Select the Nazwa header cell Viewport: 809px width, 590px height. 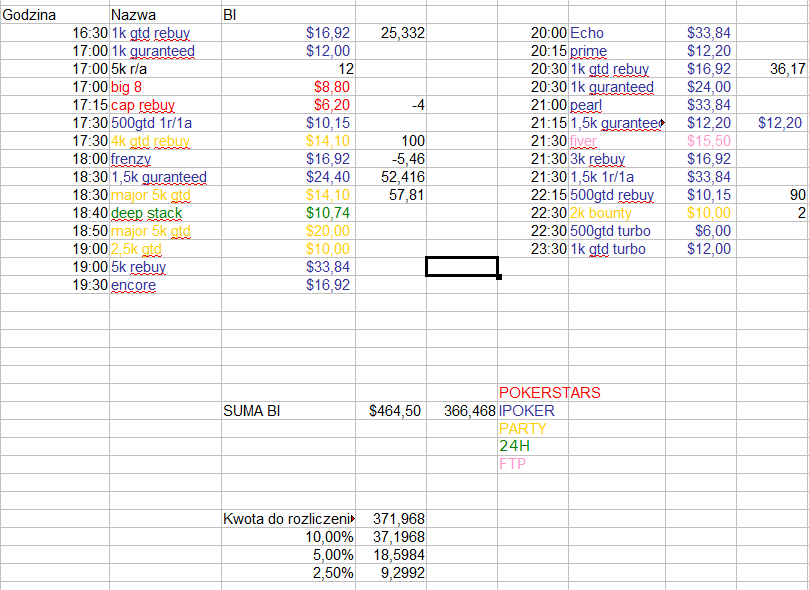(165, 15)
